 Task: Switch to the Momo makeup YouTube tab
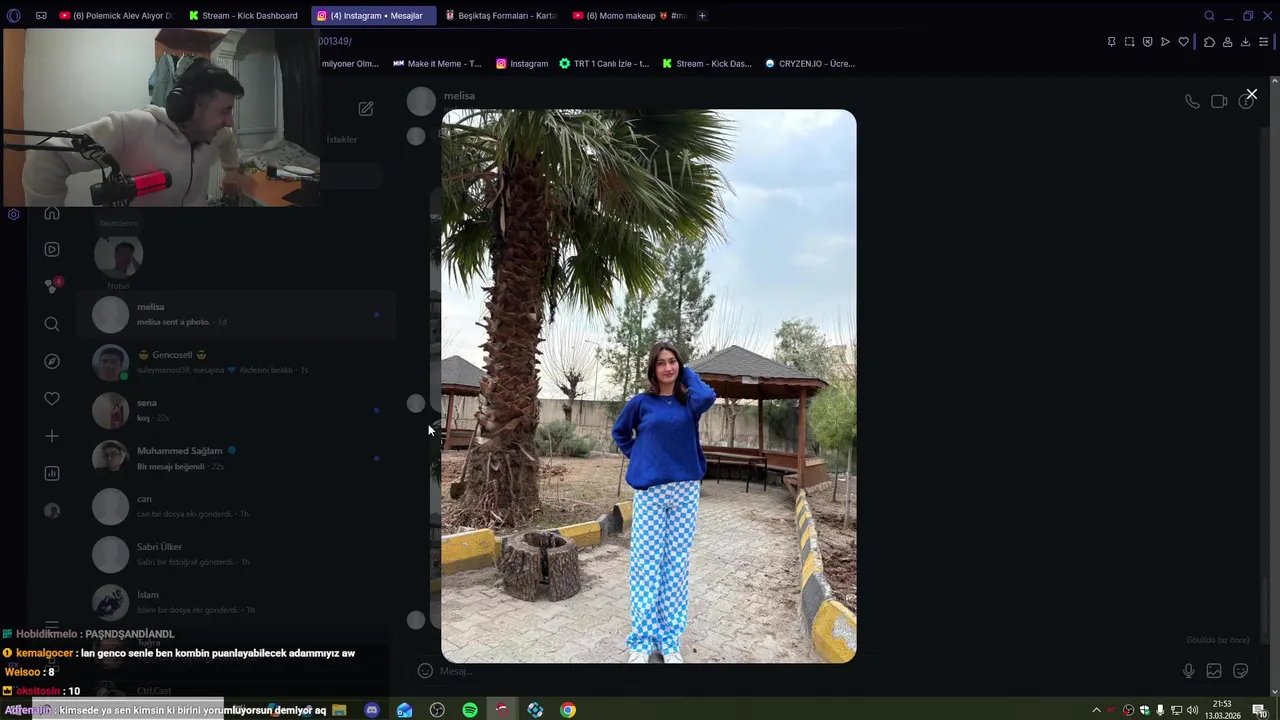click(x=630, y=16)
